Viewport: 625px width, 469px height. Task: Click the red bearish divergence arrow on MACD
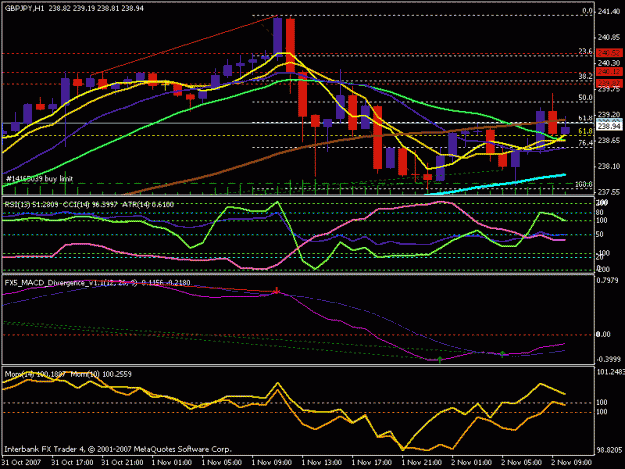point(276,290)
